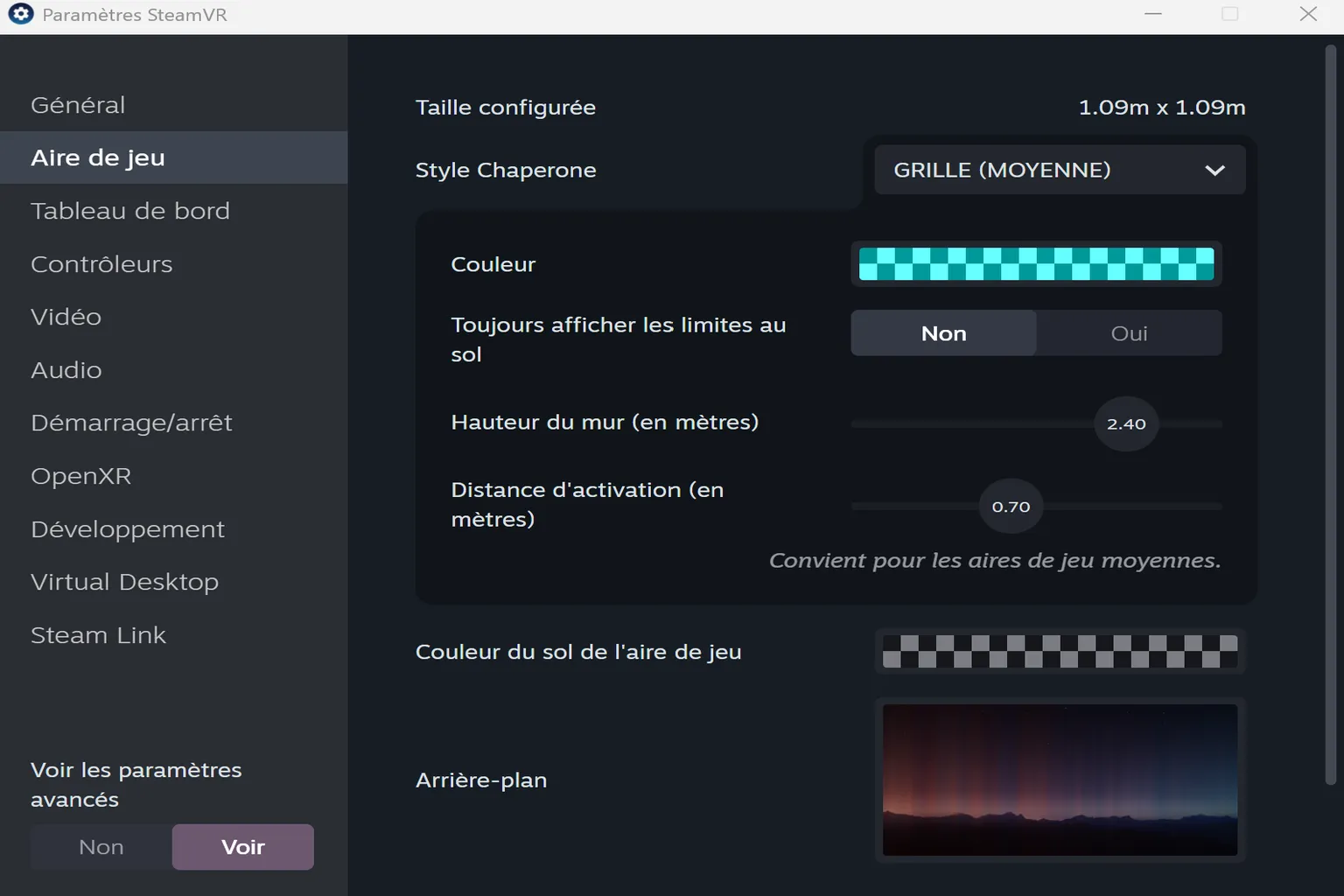Screen dimensions: 1344x896
Task: Click 'Convient pour les aires de jeu moyennes.'
Action: pyautogui.click(x=995, y=561)
